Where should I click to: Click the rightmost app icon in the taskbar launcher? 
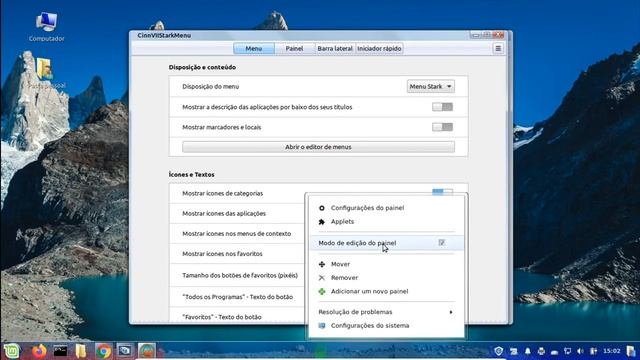point(147,351)
